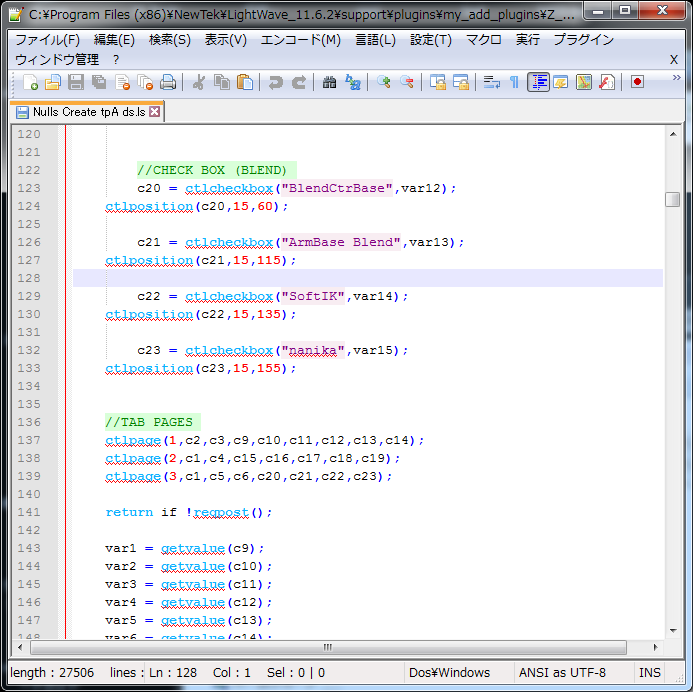Select the Nulls Create tpA ds.ls tab
Image resolution: width=693 pixels, height=692 pixels.
click(x=88, y=112)
